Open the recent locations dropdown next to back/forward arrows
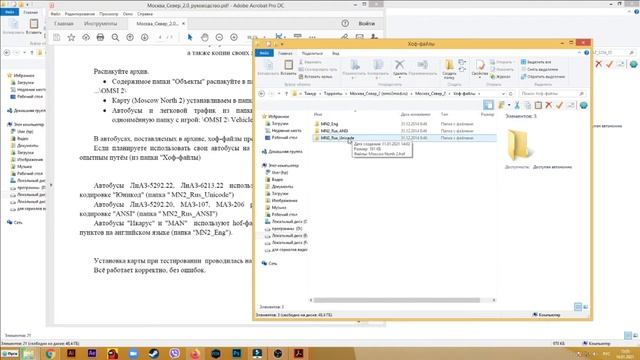Image resolution: width=640 pixels, height=360 pixels. pos(279,94)
